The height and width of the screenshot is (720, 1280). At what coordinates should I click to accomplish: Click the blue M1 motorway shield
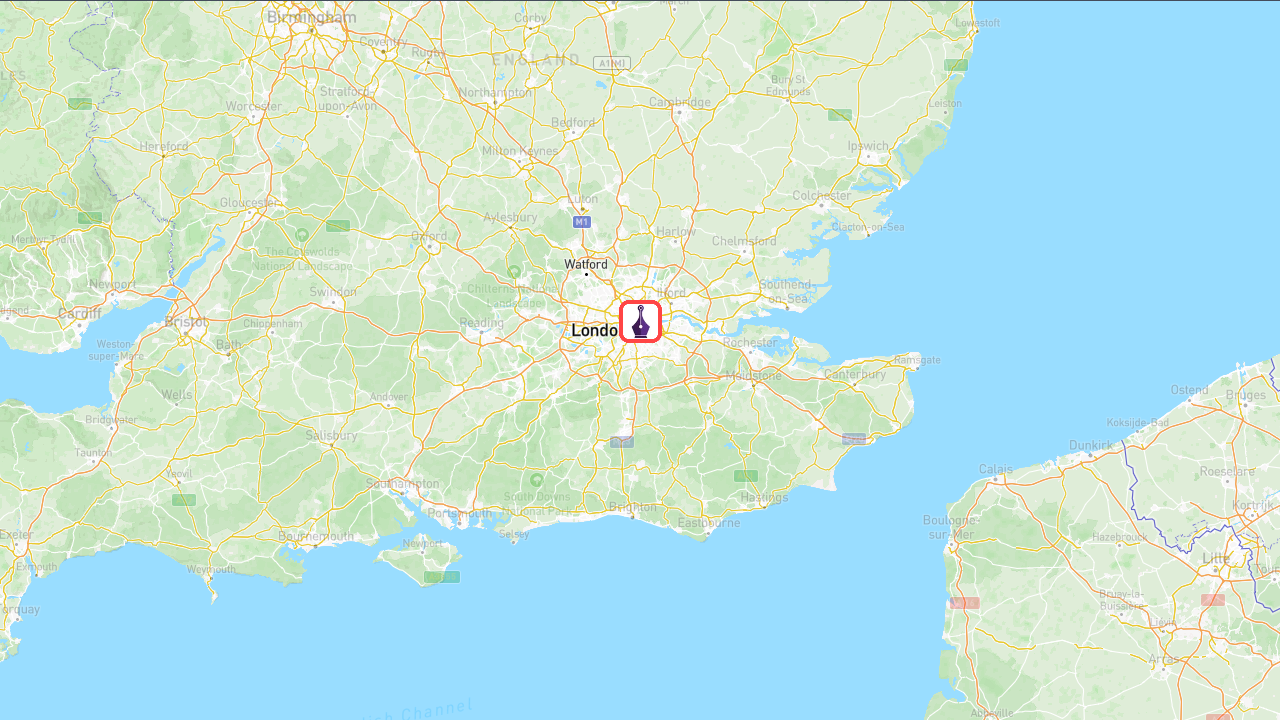[x=582, y=221]
